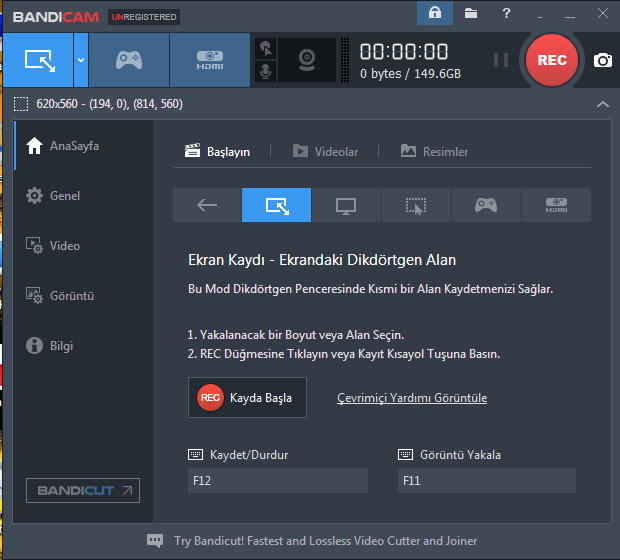Switch to Resimler tab
Viewport: 620px width, 560px height.
point(434,151)
